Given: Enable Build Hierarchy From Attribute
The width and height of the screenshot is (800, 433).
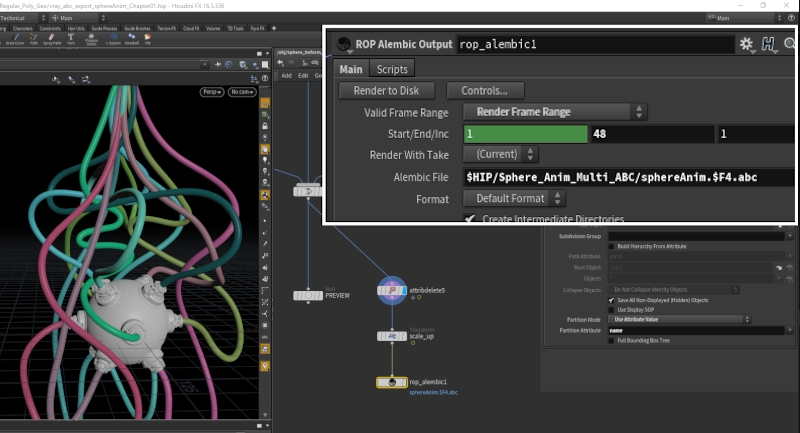Looking at the screenshot, I should point(612,246).
